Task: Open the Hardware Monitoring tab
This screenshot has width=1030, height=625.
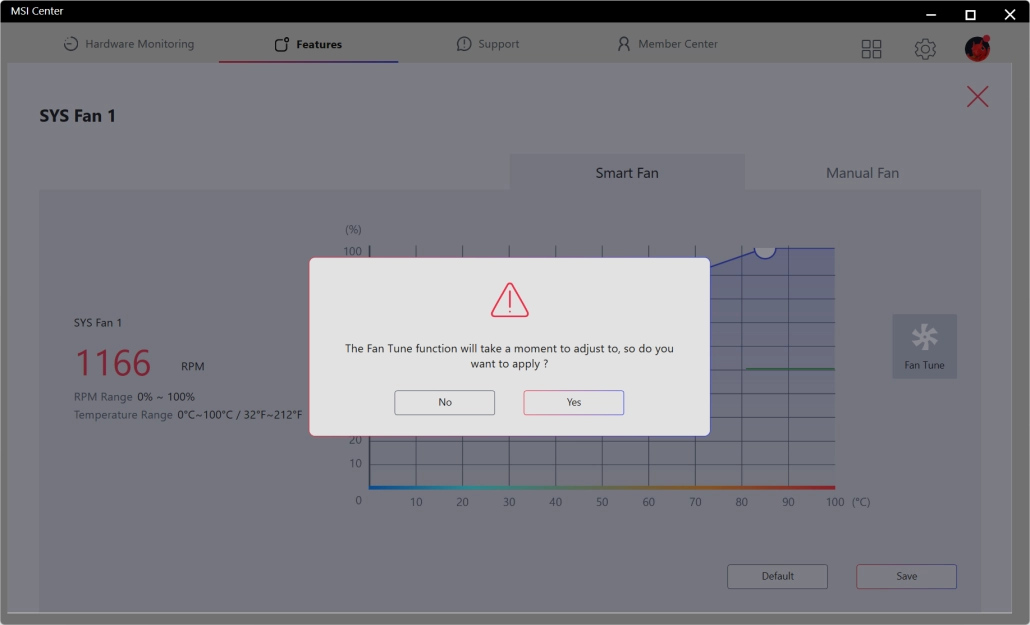Action: coord(129,44)
